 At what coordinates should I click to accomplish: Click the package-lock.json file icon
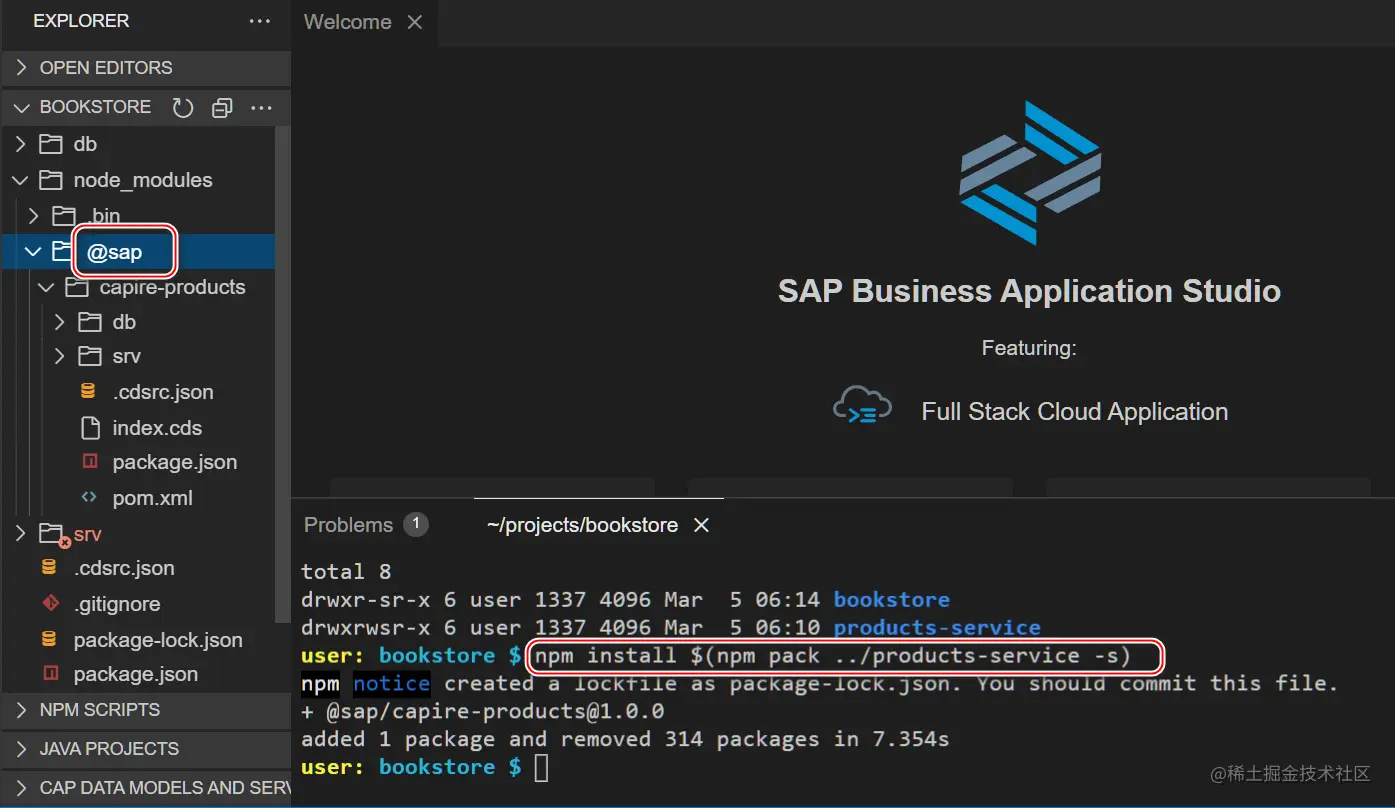tap(49, 639)
